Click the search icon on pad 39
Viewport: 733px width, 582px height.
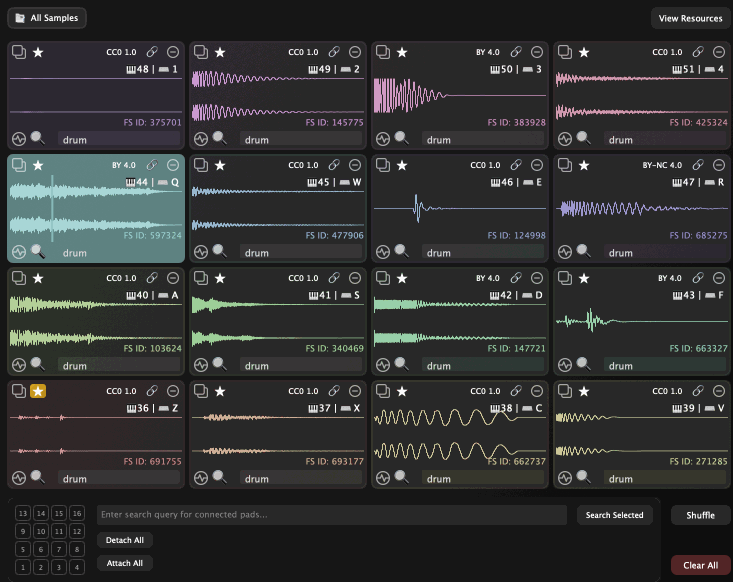583,478
